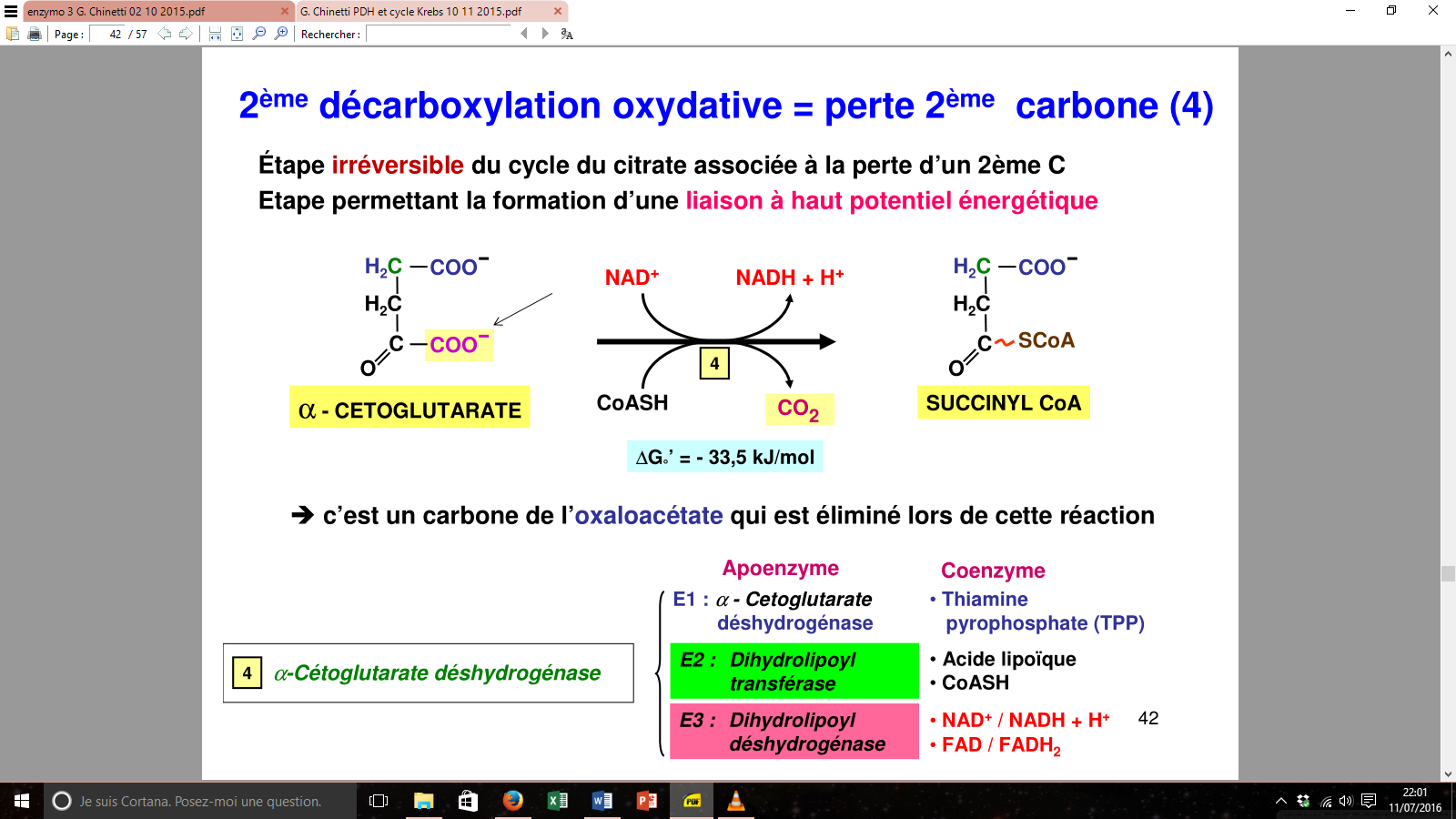The image size is (1456, 819).
Task: Toggle Fit Page view mode
Action: pyautogui.click(x=237, y=34)
